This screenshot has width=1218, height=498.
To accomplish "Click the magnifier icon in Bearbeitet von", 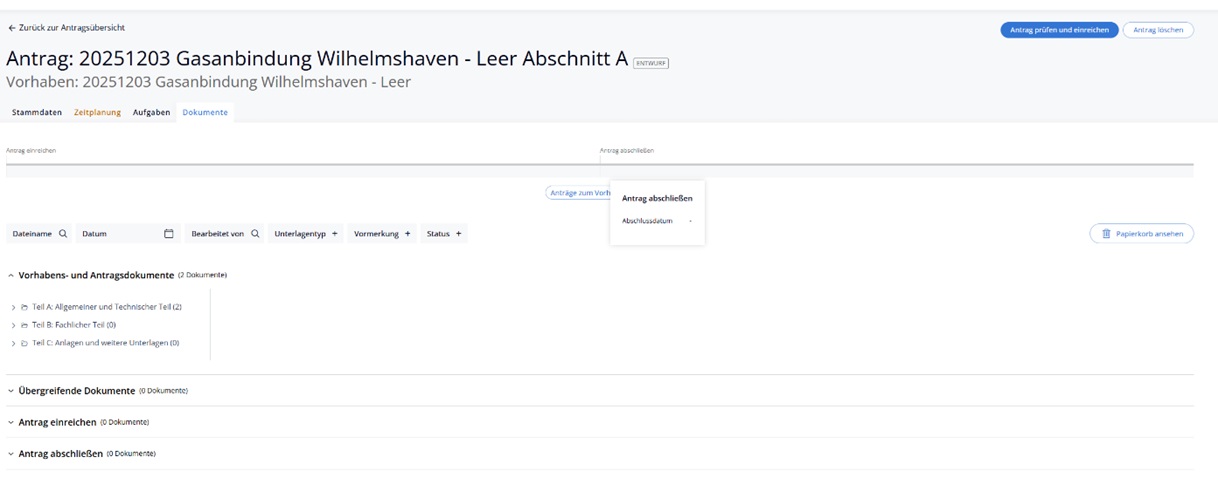I will 255,234.
